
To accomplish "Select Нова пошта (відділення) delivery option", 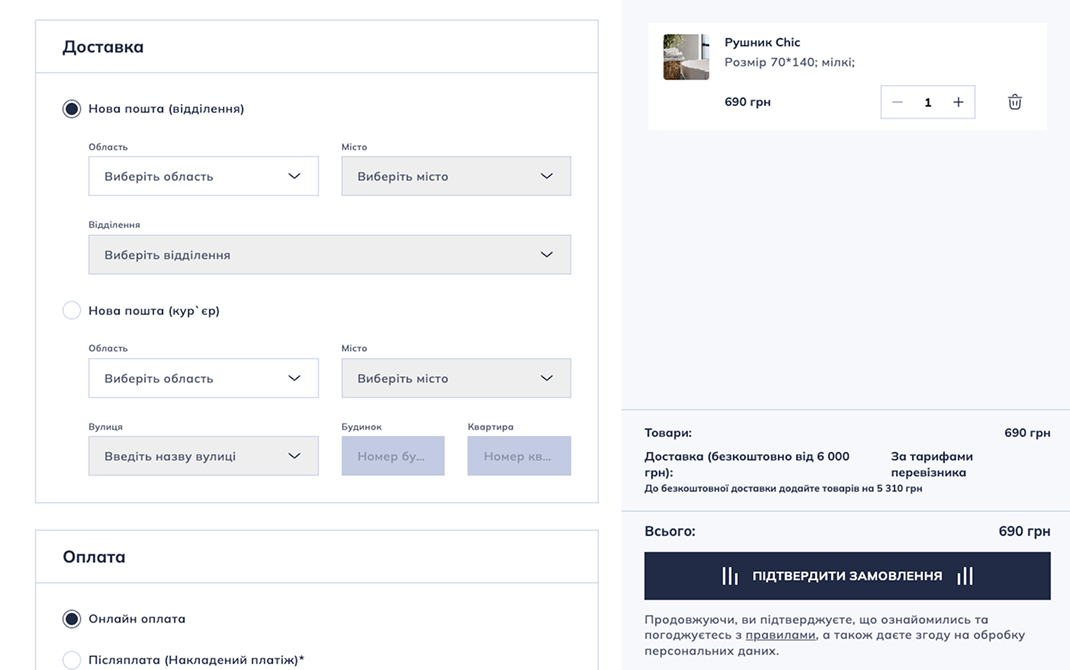I will tap(72, 109).
